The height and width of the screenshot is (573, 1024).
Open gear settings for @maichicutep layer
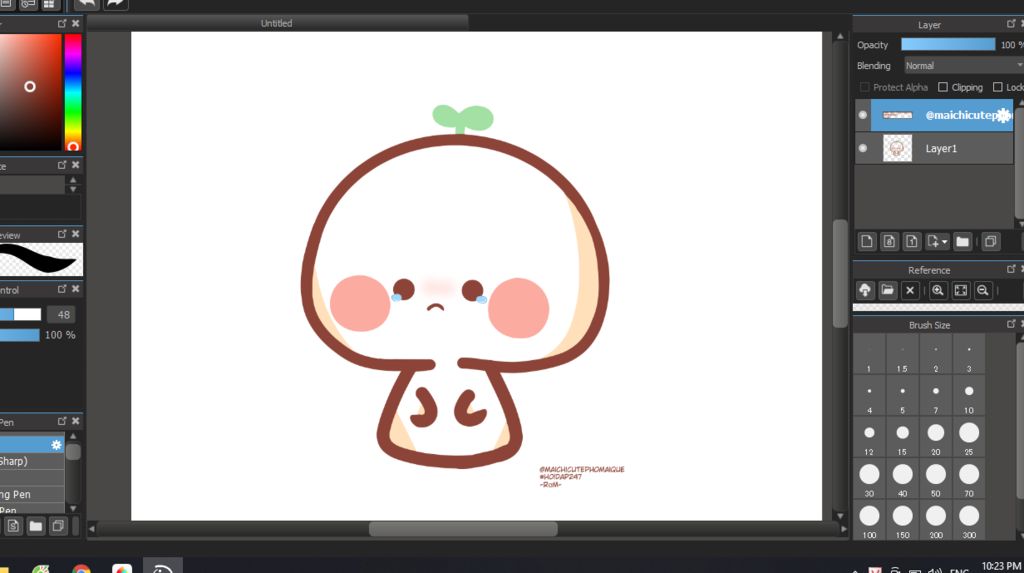pos(1004,116)
